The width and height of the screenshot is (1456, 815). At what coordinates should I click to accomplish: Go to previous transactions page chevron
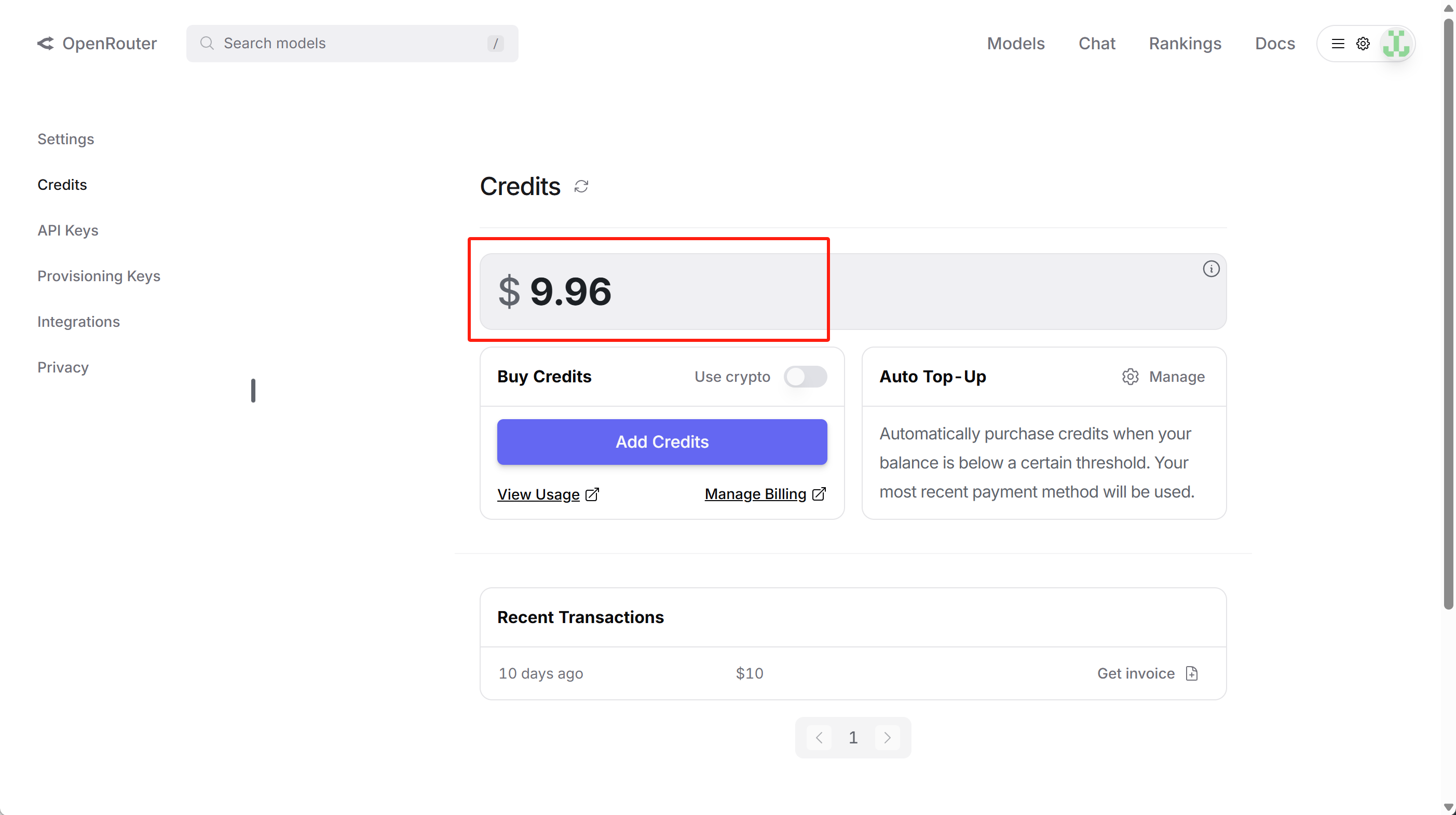pos(819,738)
